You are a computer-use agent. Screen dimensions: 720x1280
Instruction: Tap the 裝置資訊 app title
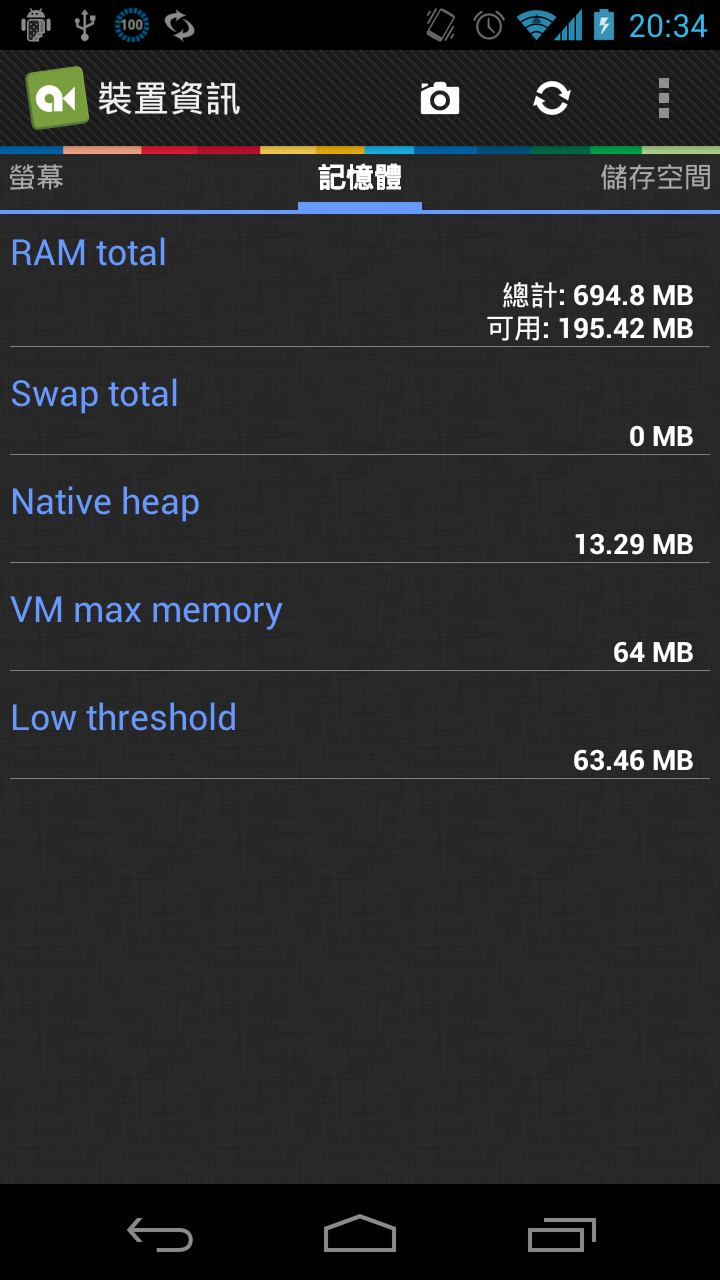(x=169, y=99)
